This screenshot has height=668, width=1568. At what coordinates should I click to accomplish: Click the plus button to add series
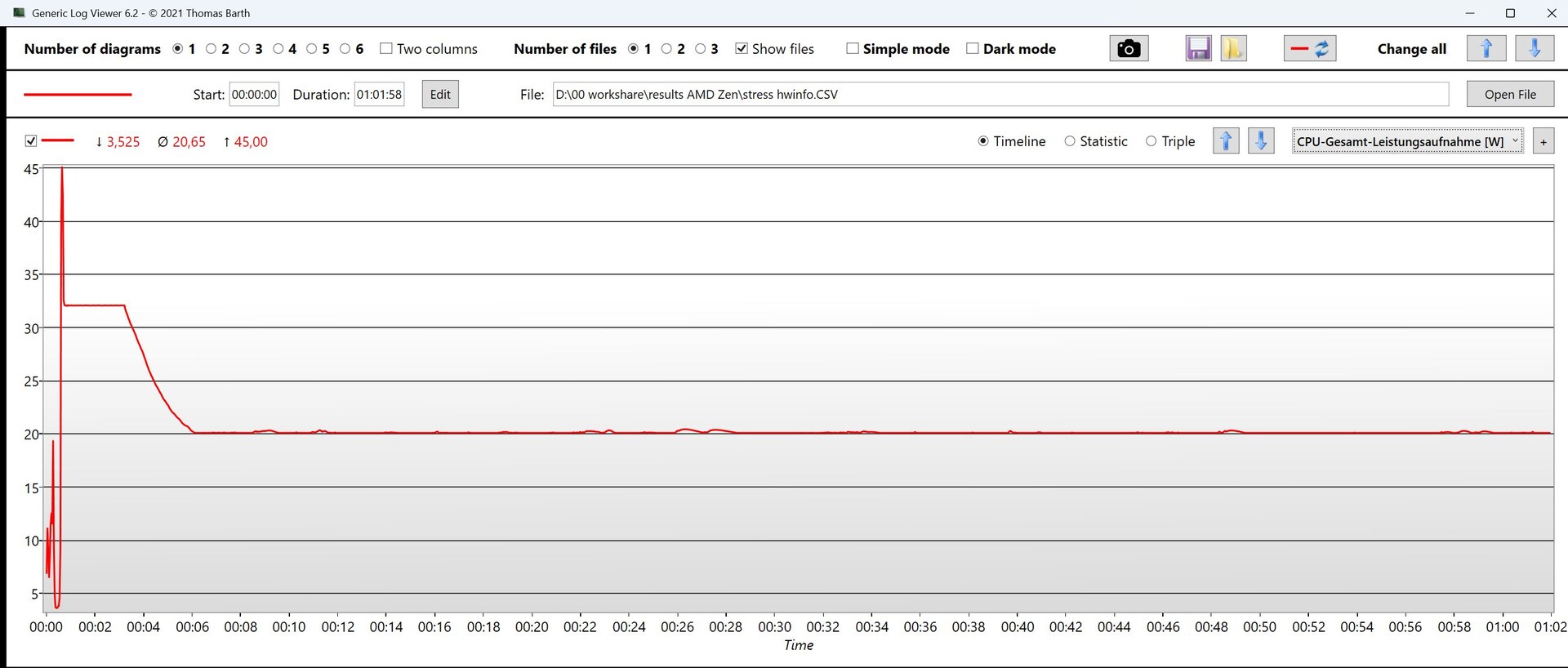pyautogui.click(x=1543, y=141)
